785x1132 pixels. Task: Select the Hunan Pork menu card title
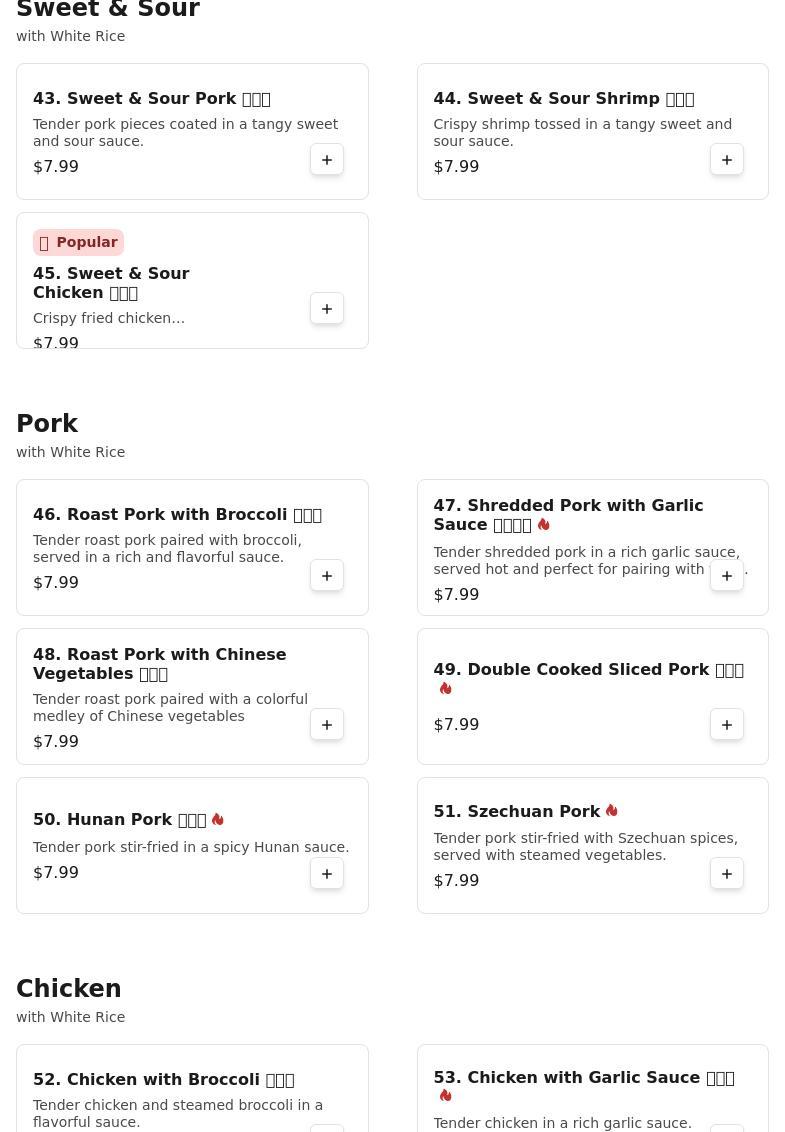(119, 820)
